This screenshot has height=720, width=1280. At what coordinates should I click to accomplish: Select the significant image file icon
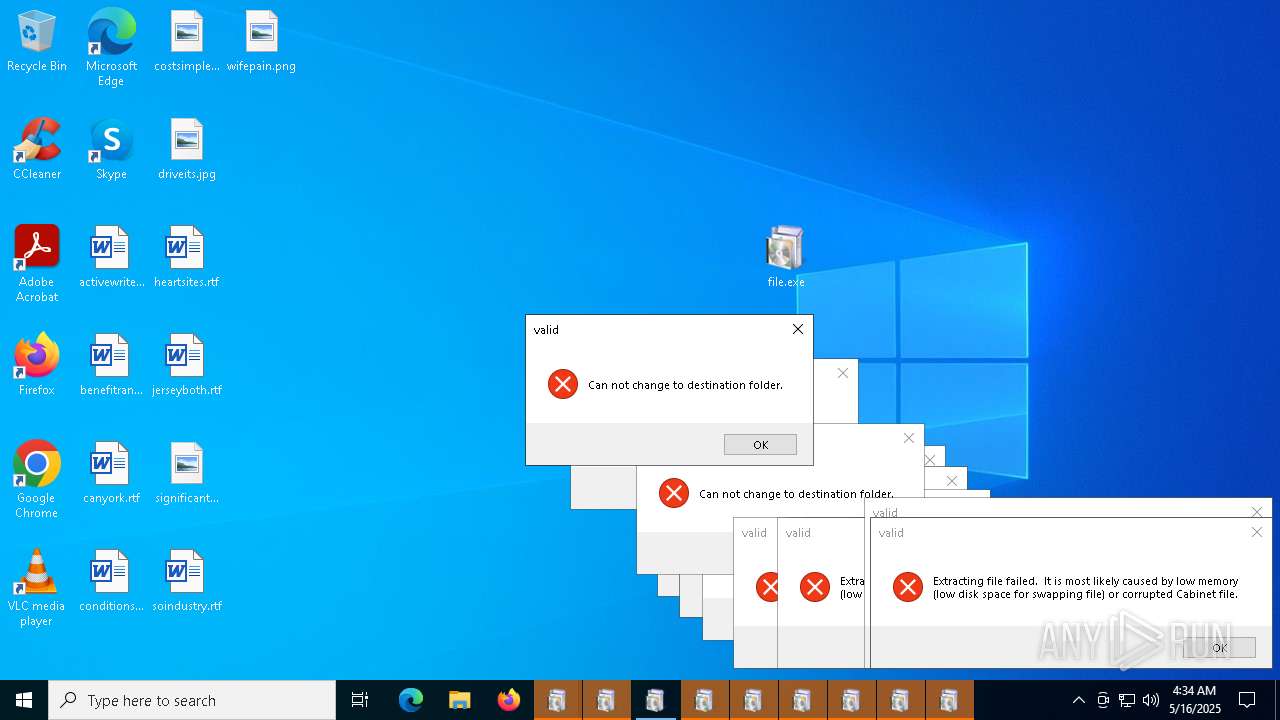[187, 474]
